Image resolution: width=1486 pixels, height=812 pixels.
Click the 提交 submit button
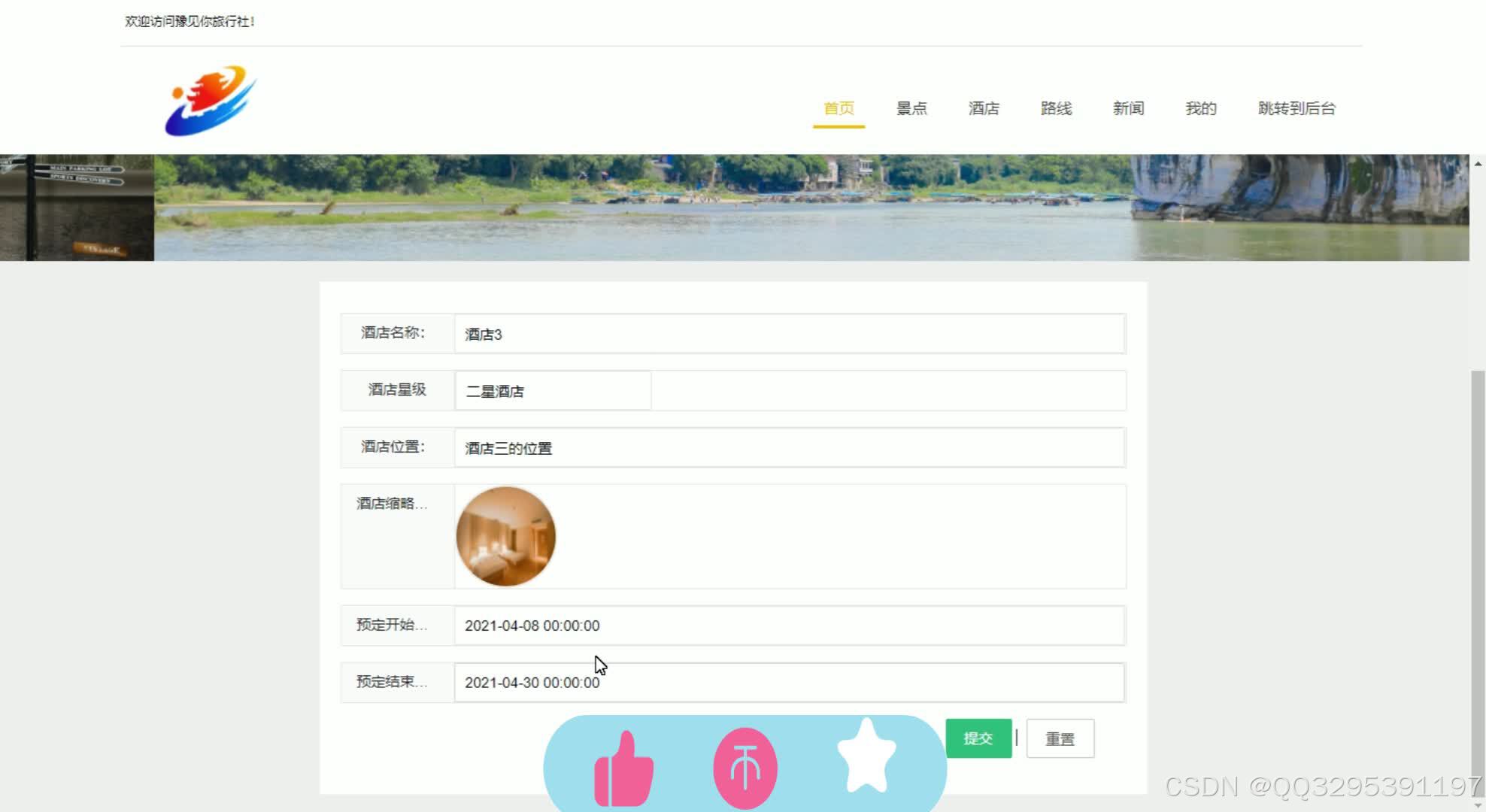(x=979, y=738)
